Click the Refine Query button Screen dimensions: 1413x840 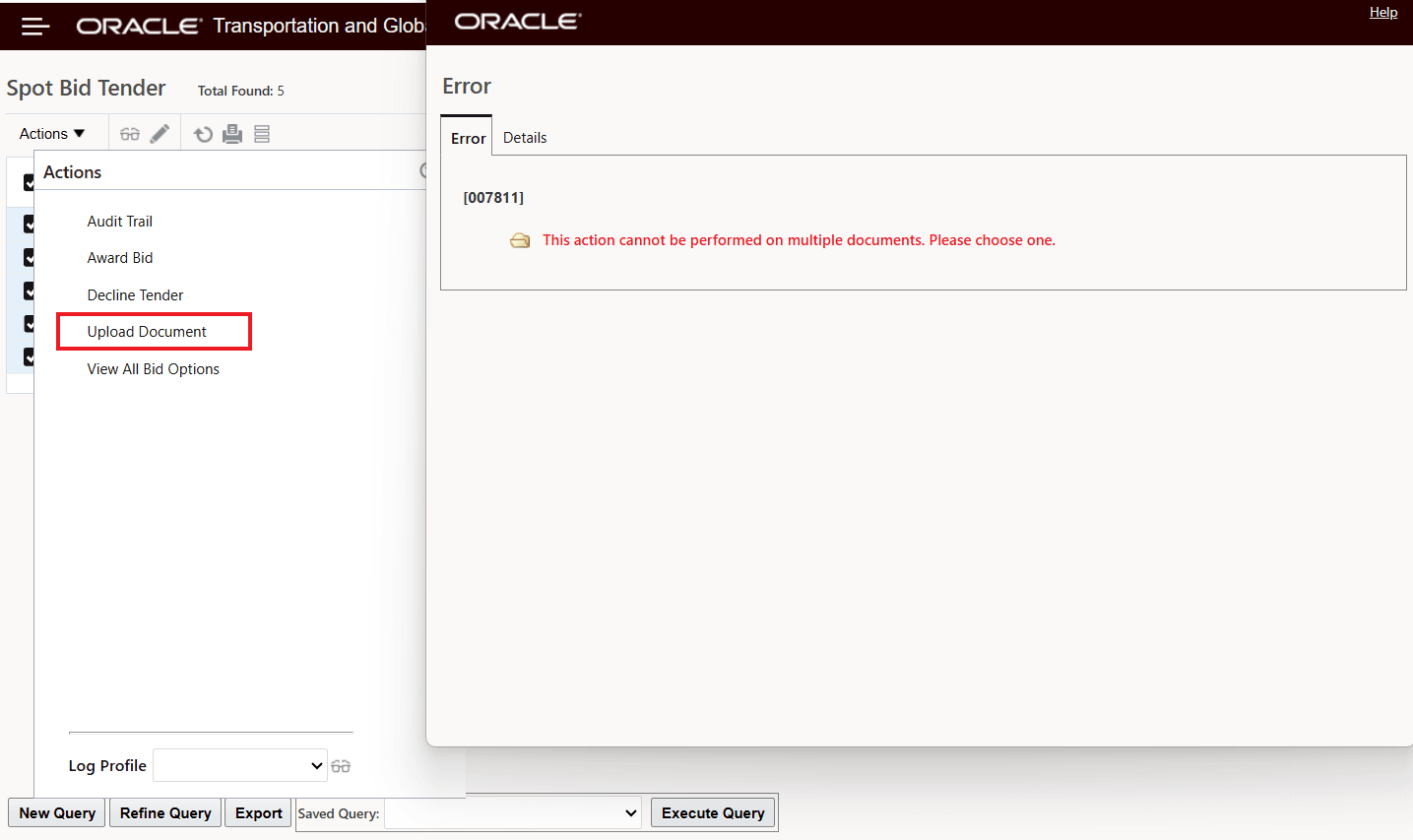click(165, 813)
